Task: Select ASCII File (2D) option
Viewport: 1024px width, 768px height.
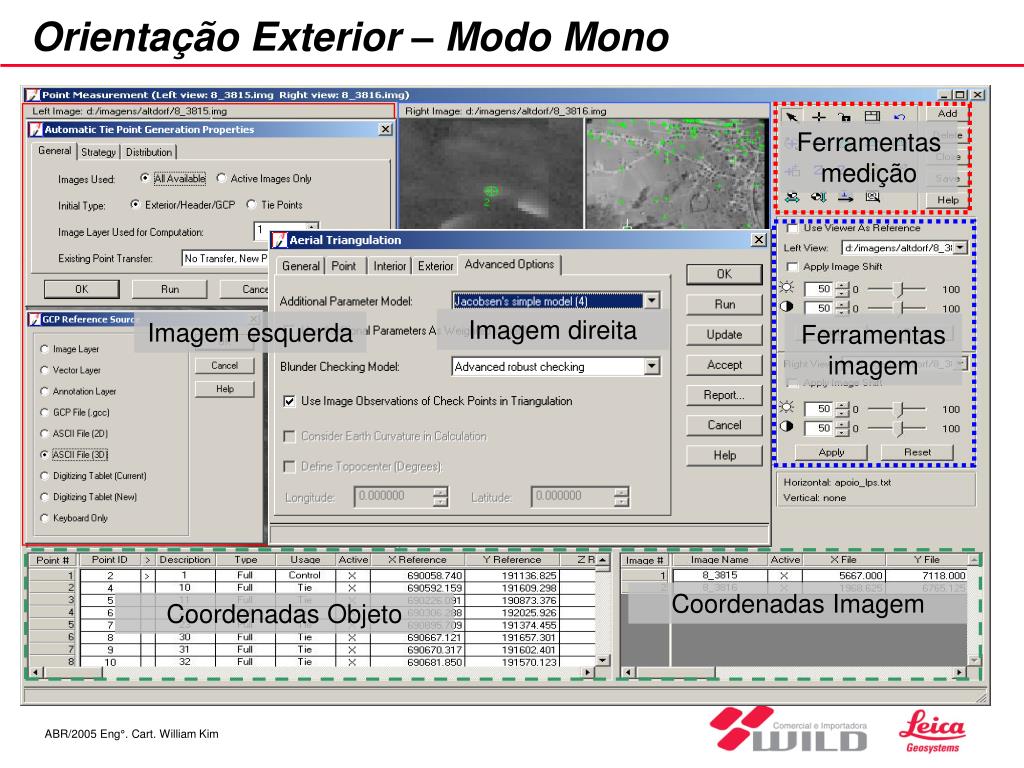Action: [x=44, y=433]
